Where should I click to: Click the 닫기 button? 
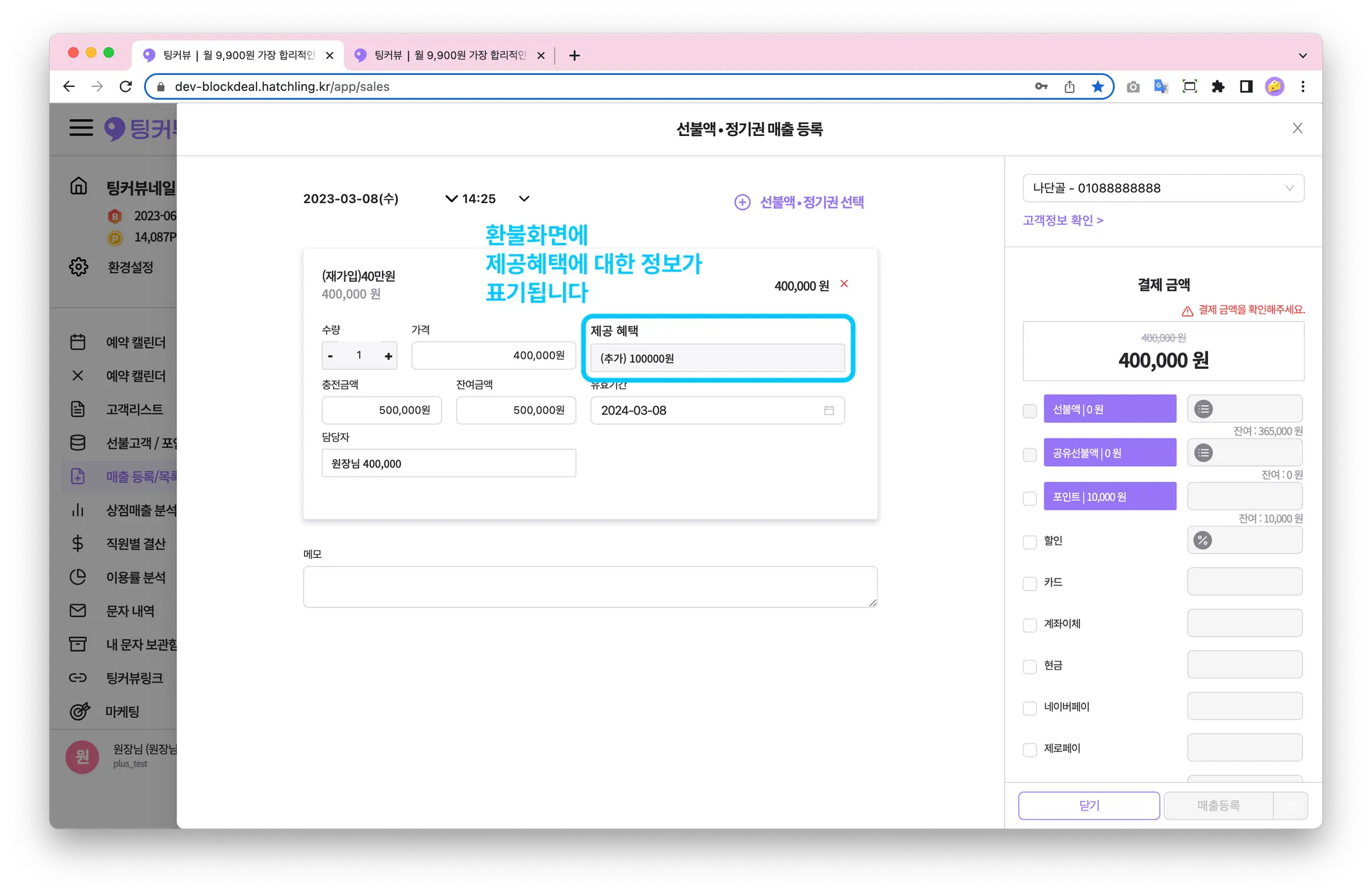tap(1089, 806)
